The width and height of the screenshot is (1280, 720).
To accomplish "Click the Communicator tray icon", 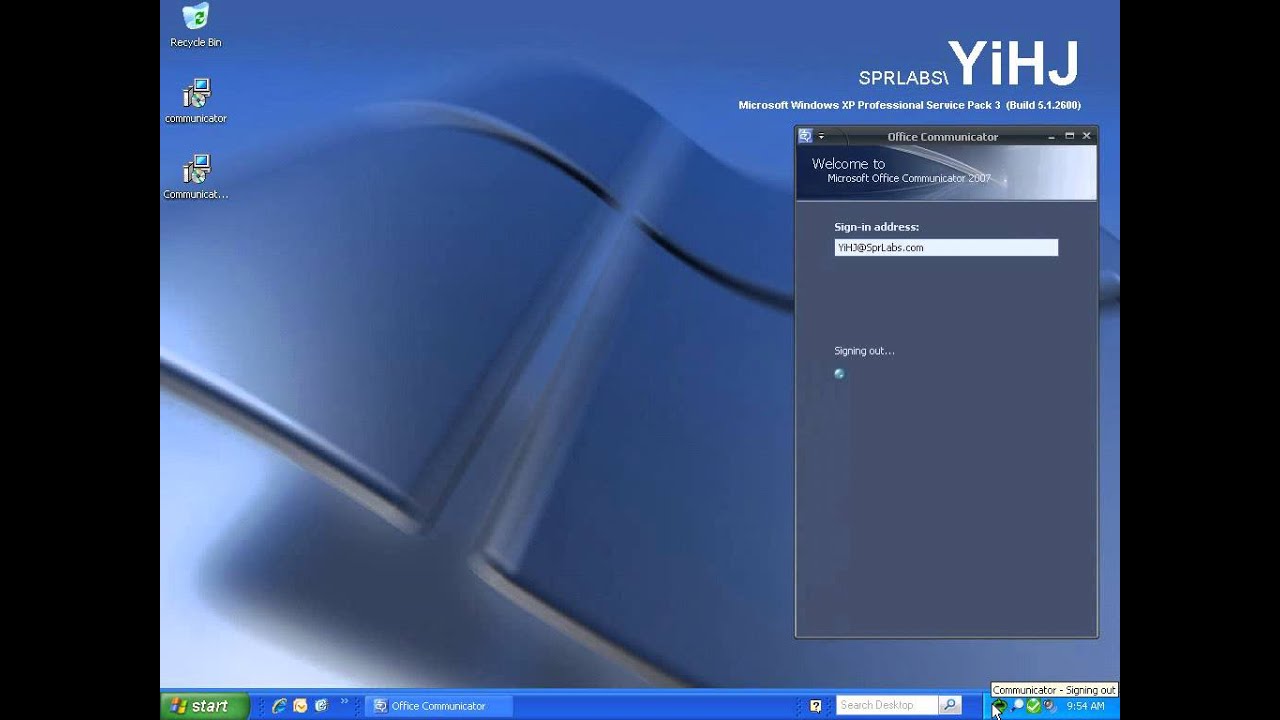I will pyautogui.click(x=999, y=706).
